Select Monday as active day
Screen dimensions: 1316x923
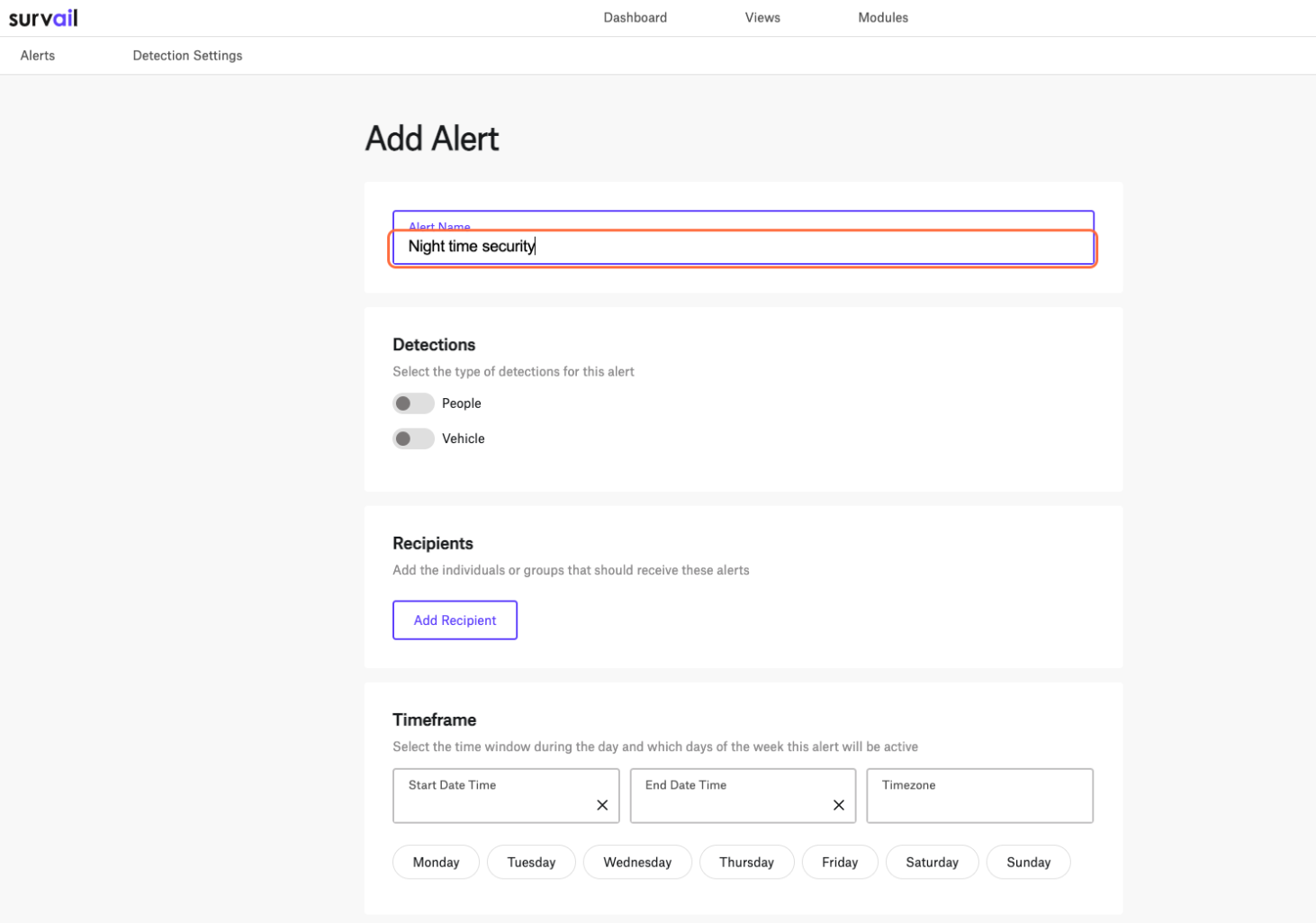[436, 862]
